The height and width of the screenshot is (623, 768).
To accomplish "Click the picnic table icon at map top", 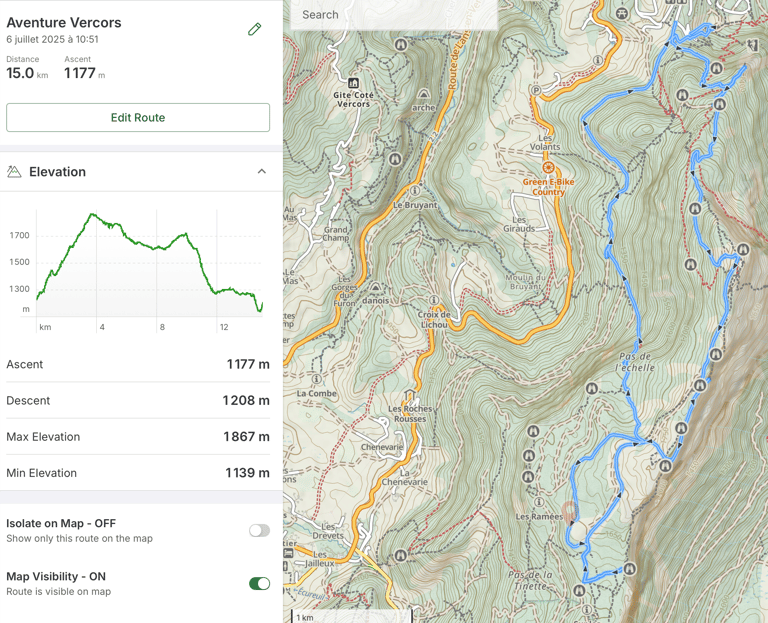I will tap(623, 13).
